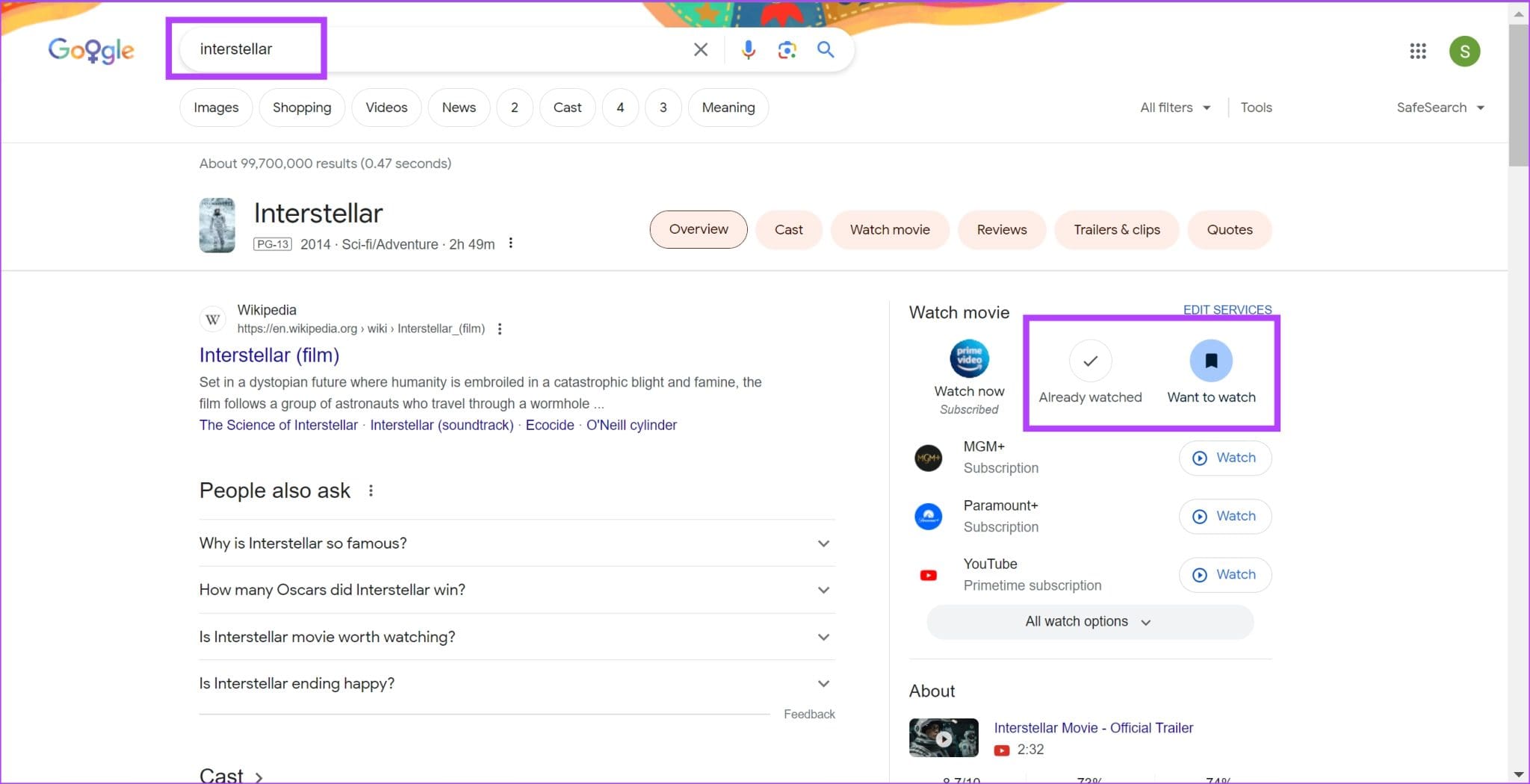Activate voice search microphone
The height and width of the screenshot is (784, 1530).
point(748,49)
